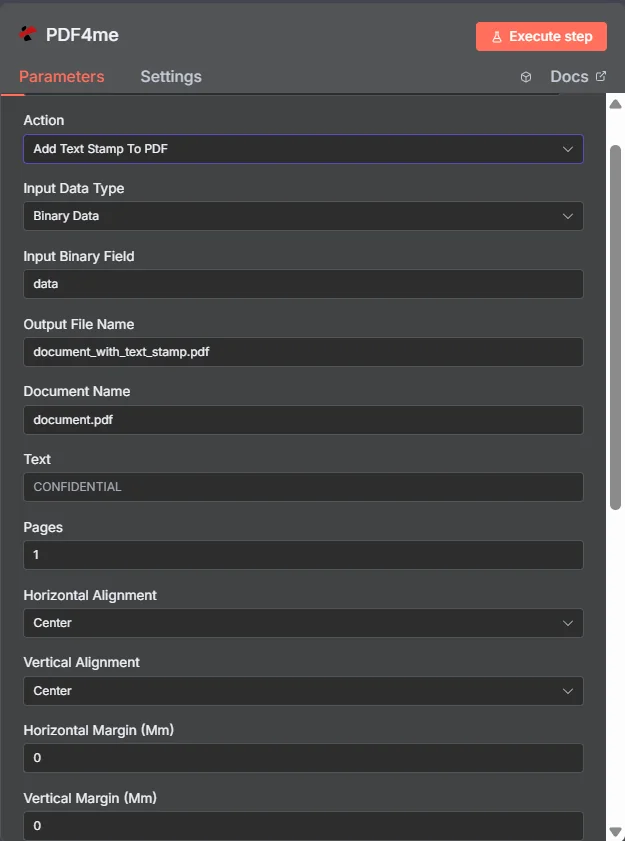Click the Text field showing CONFIDENTIAL
Screen dimensions: 625x841
303,487
